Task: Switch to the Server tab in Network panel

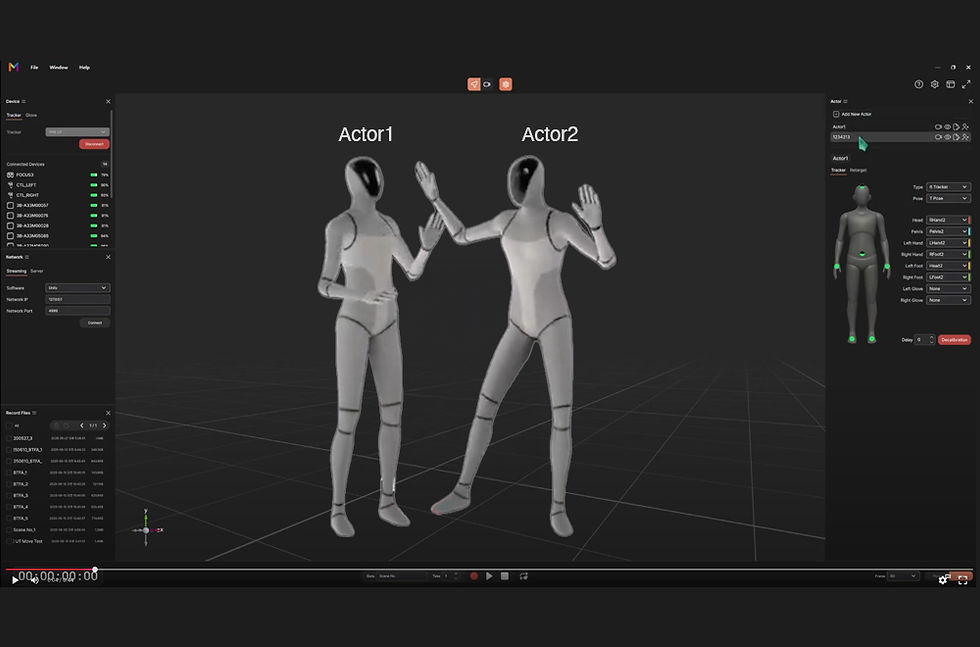Action: (x=37, y=271)
